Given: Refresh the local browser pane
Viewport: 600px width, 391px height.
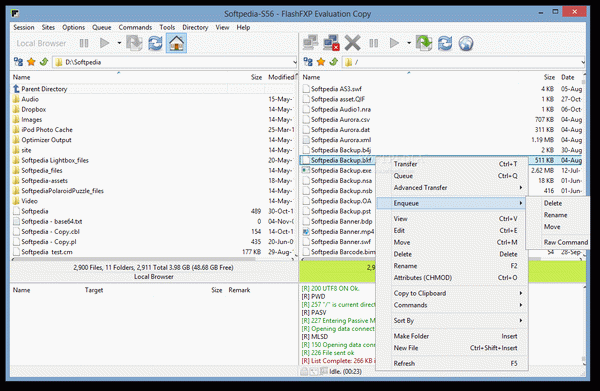Looking at the screenshot, I should [155, 43].
